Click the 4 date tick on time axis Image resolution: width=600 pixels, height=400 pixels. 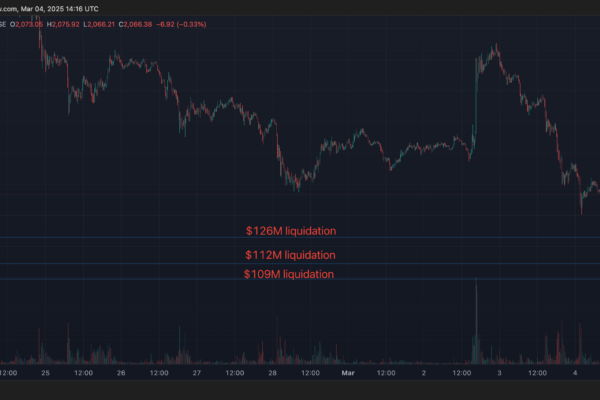click(577, 373)
